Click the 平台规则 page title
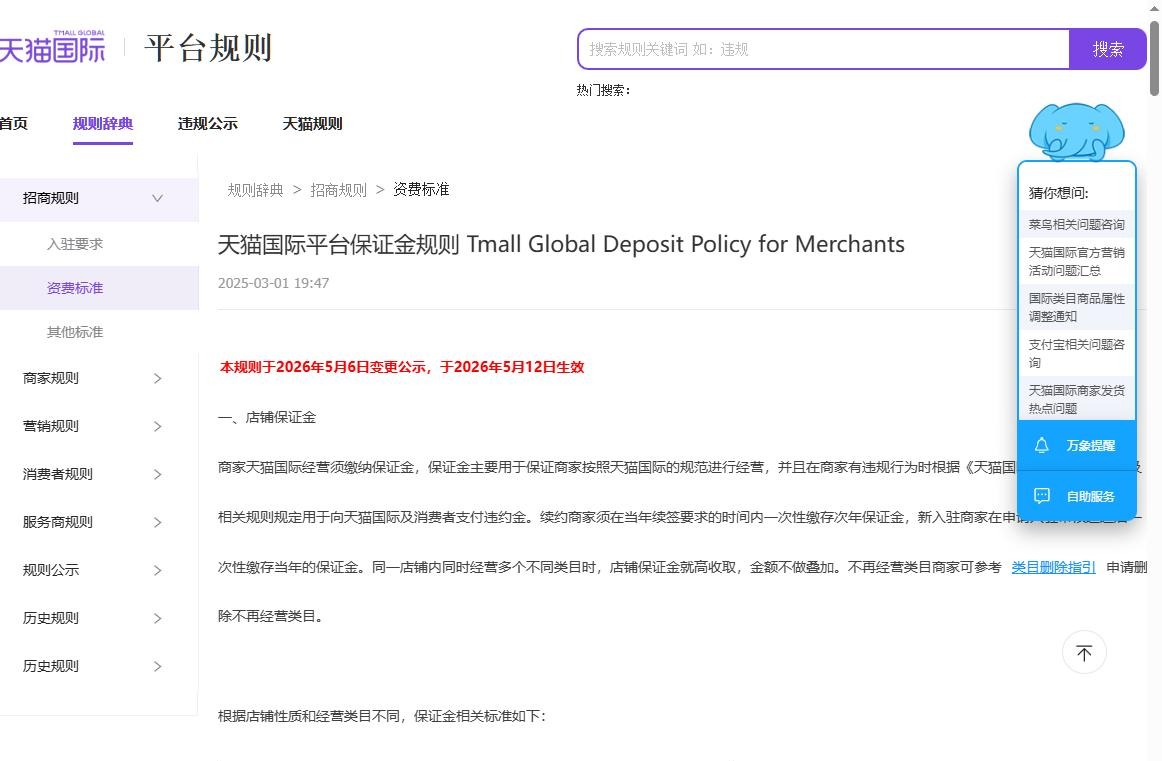The width and height of the screenshot is (1162, 761). point(208,48)
